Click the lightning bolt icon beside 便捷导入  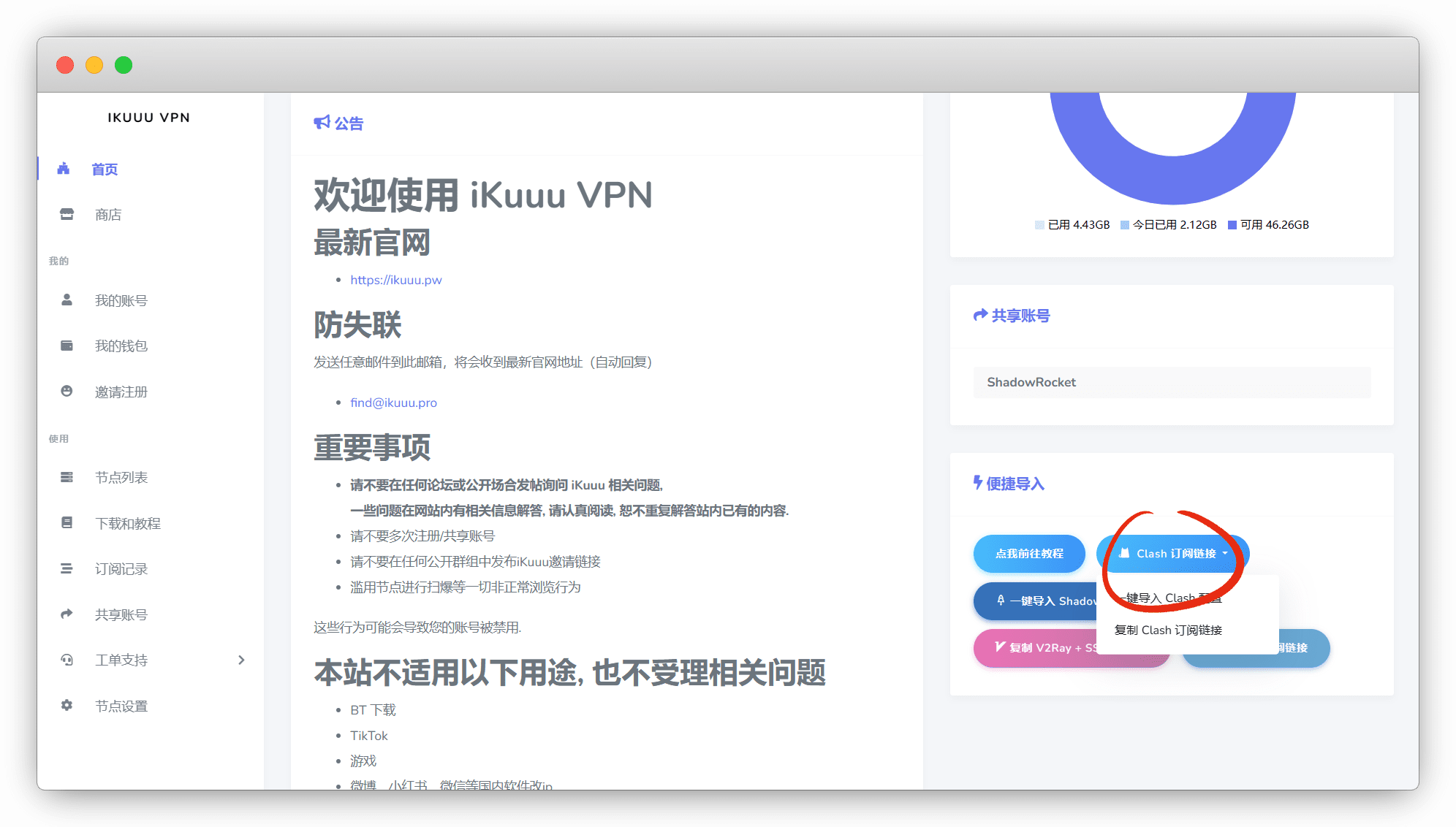(978, 482)
